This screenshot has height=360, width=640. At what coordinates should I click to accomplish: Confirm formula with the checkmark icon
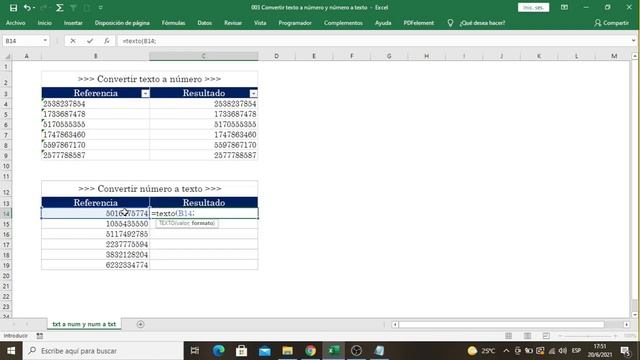pos(90,41)
